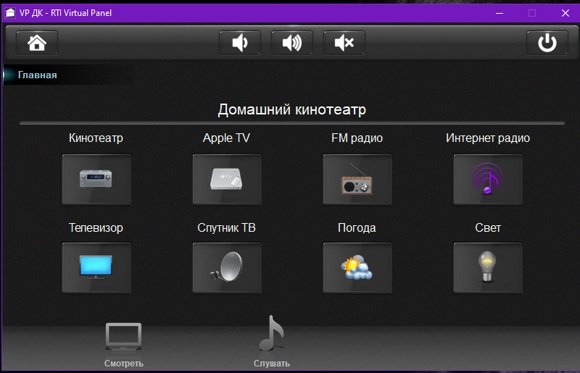Open the FM радио radio icon

357,179
